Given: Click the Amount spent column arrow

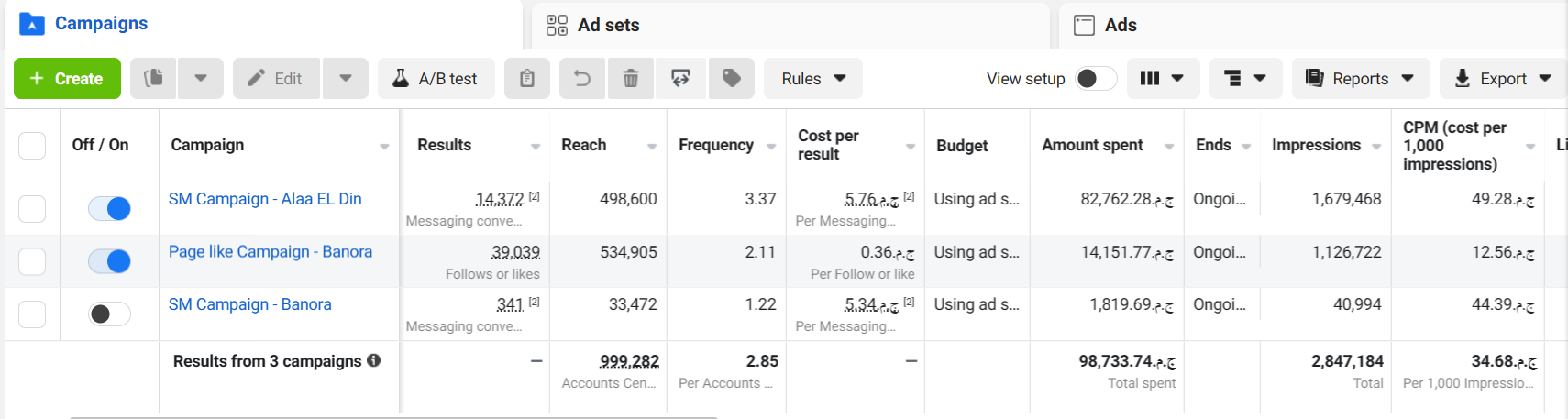Looking at the screenshot, I should tap(1169, 147).
